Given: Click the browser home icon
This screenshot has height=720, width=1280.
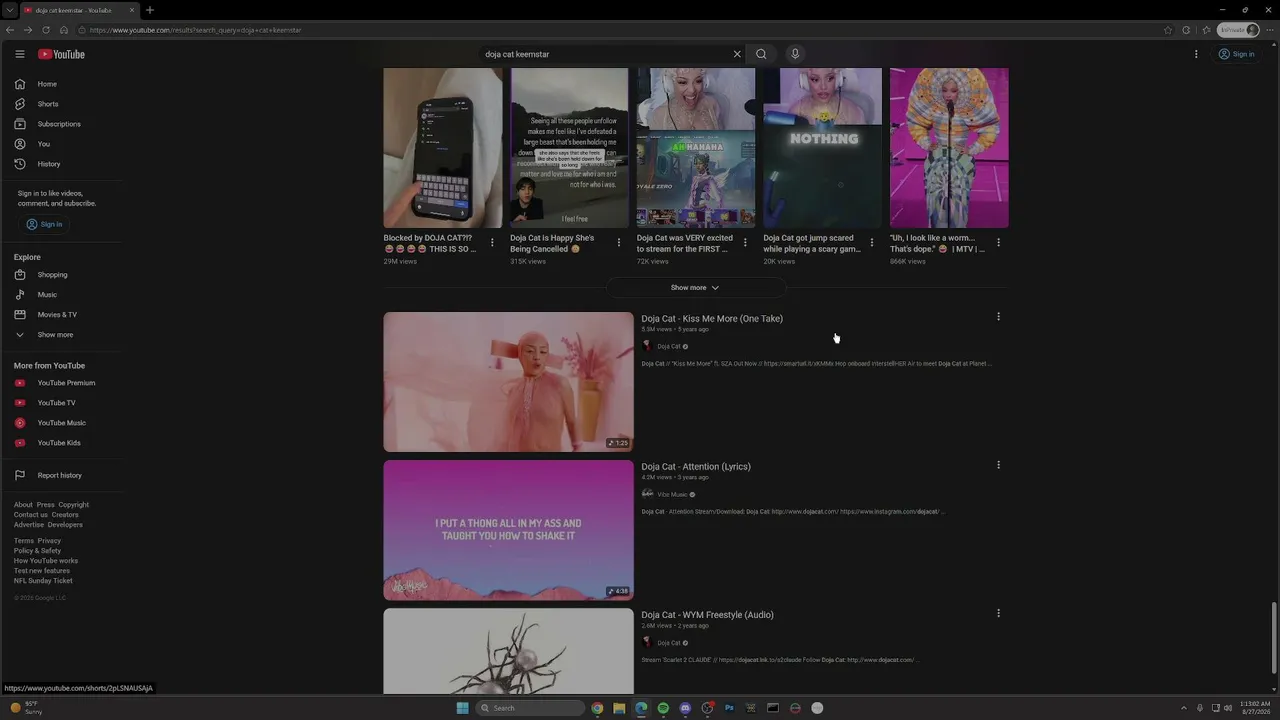Looking at the screenshot, I should (x=64, y=30).
